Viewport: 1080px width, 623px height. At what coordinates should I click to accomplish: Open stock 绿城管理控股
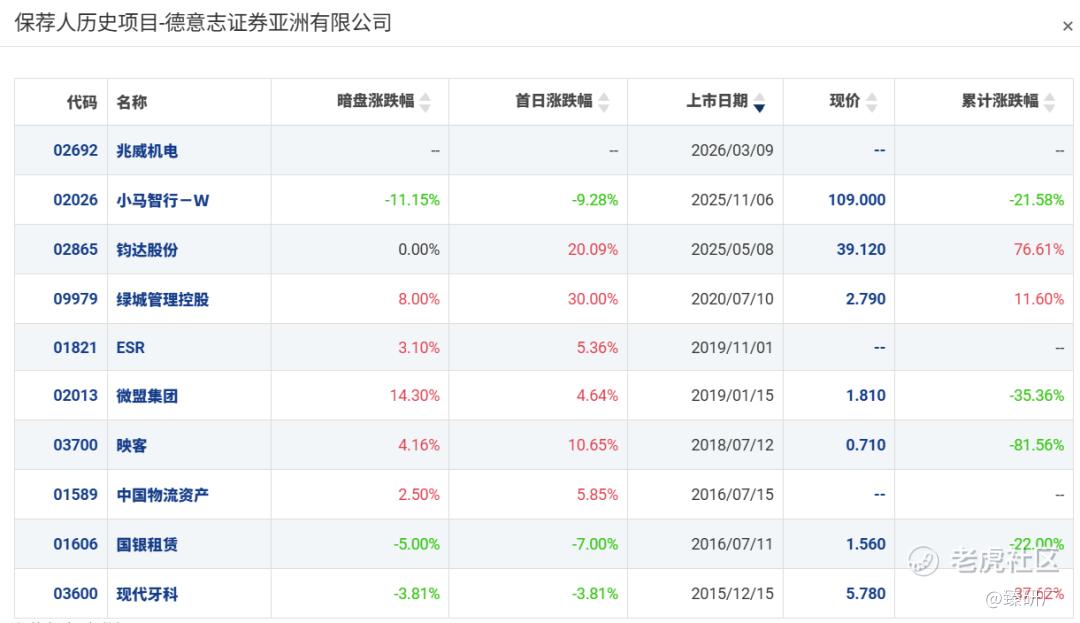(163, 299)
